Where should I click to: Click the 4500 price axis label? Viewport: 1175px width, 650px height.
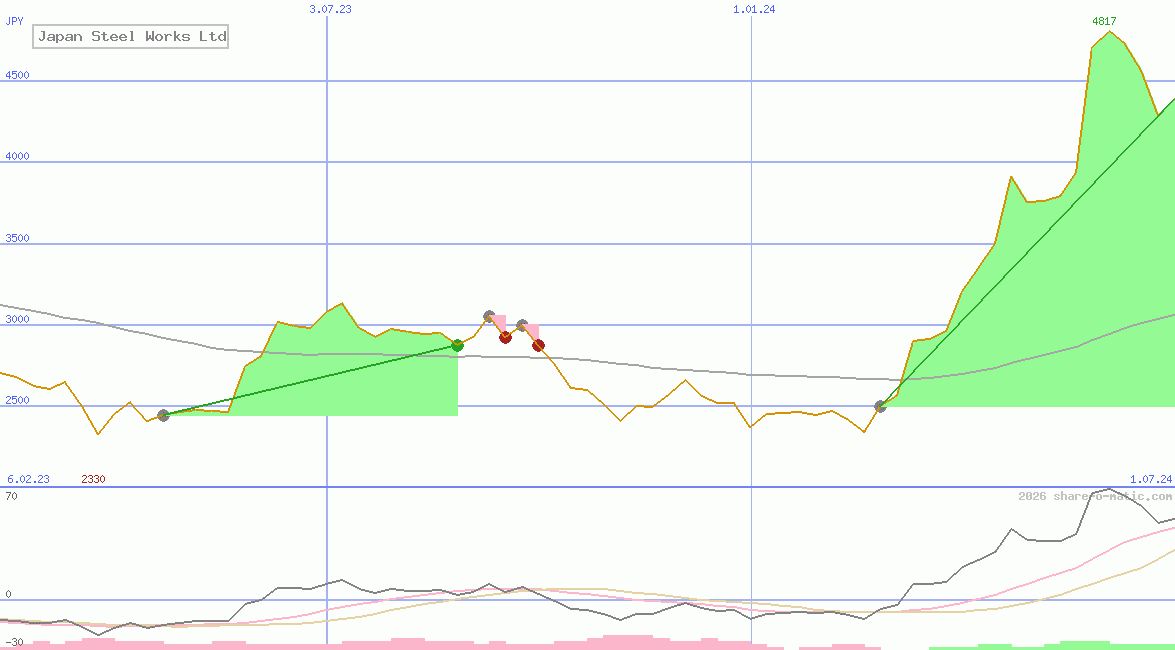(x=16, y=75)
